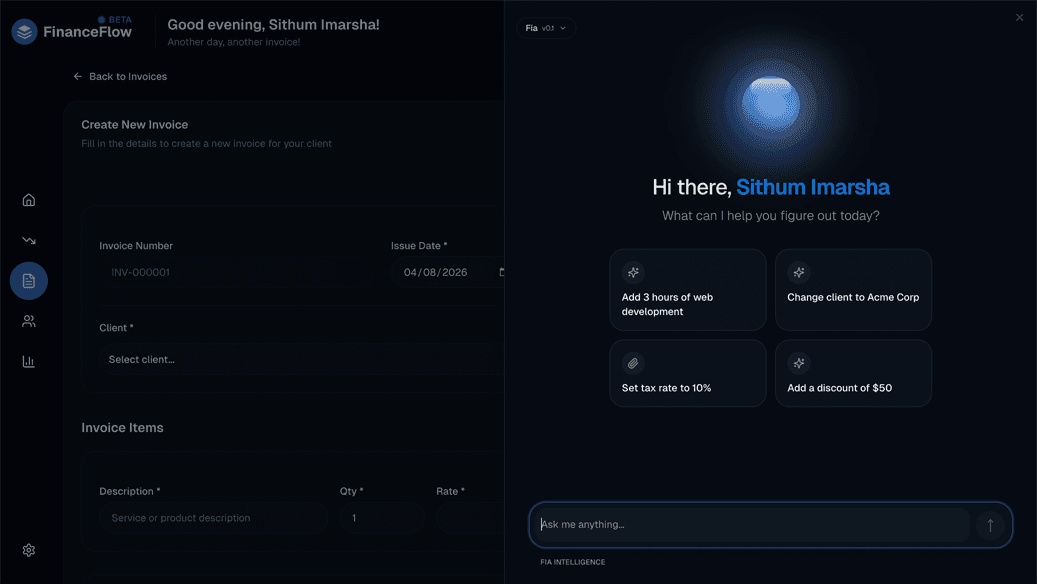This screenshot has height=584, width=1037.
Task: Click the send arrow in the chat box
Action: (989, 524)
